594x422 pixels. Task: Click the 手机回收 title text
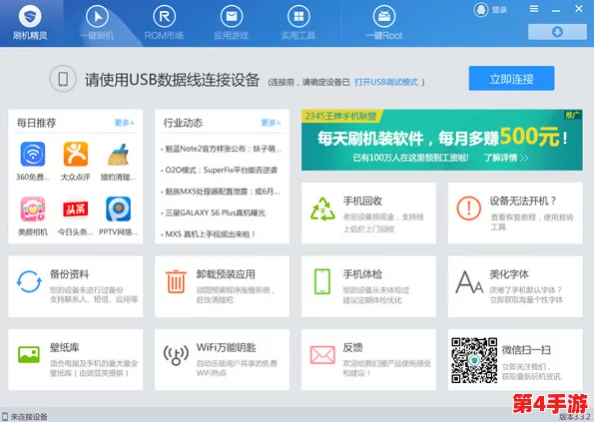[x=363, y=200]
